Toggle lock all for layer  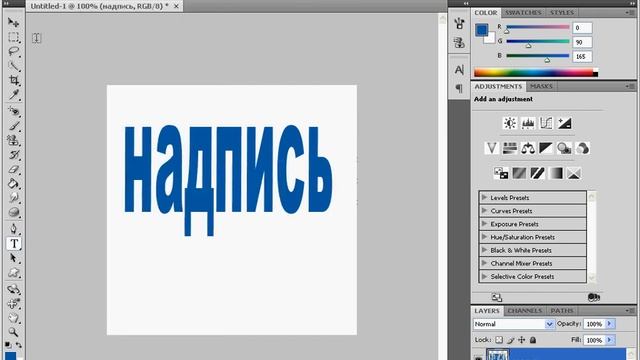point(533,340)
